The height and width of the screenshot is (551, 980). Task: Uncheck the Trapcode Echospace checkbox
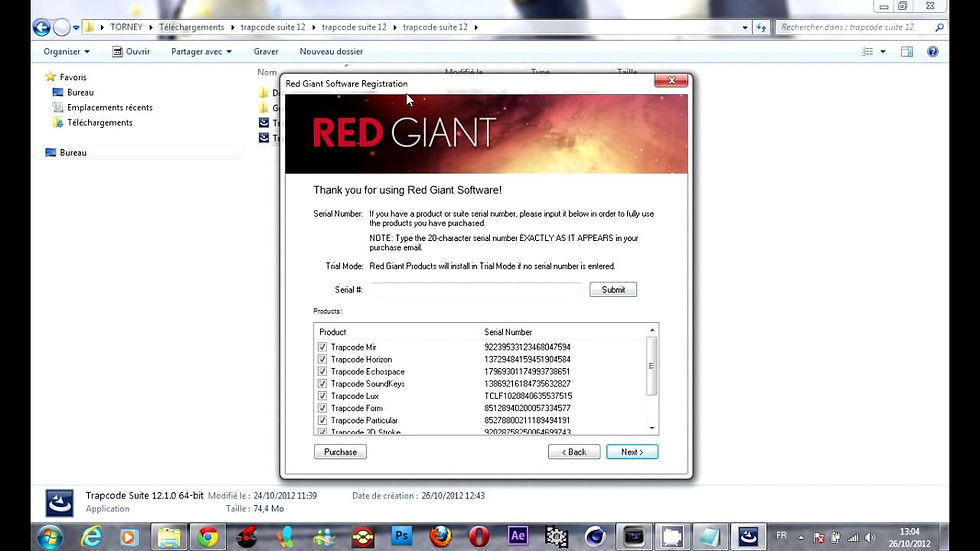(x=322, y=371)
